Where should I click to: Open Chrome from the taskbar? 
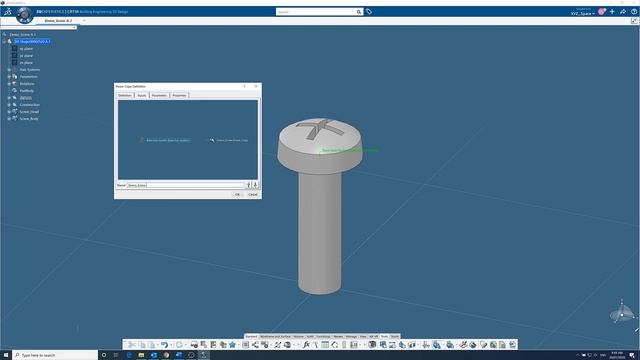(166, 355)
